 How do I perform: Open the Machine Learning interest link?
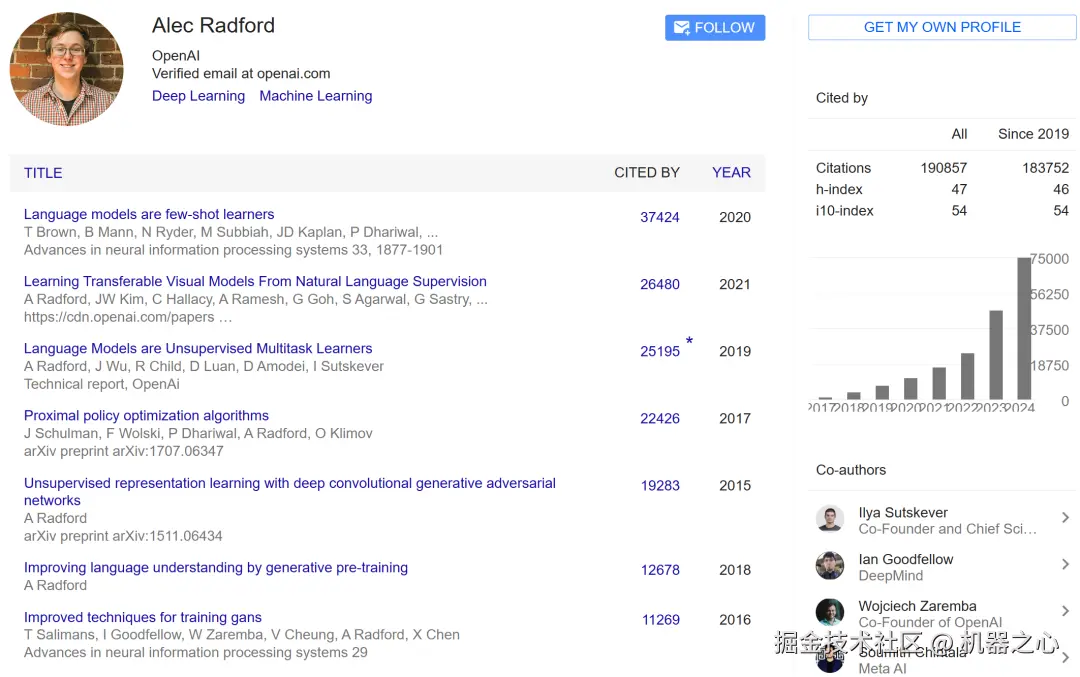(315, 96)
